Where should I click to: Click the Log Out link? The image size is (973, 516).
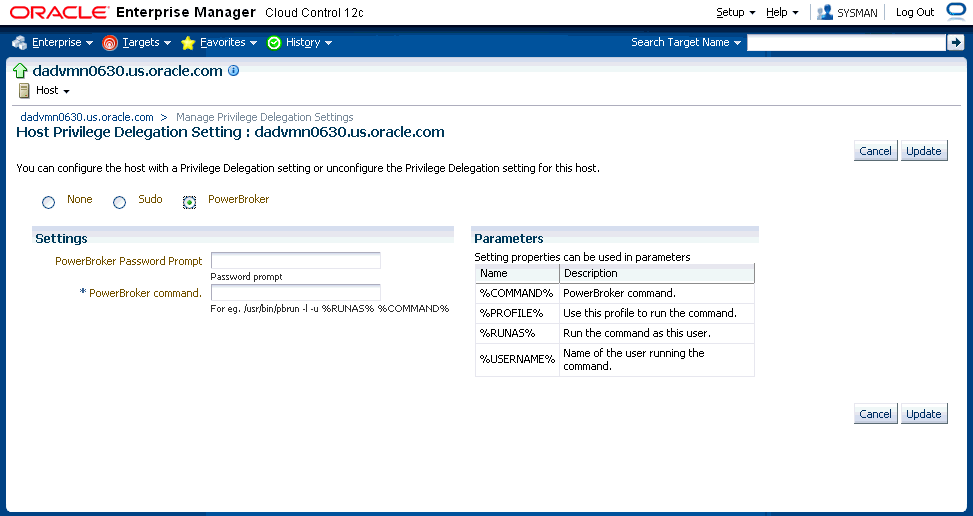click(915, 12)
